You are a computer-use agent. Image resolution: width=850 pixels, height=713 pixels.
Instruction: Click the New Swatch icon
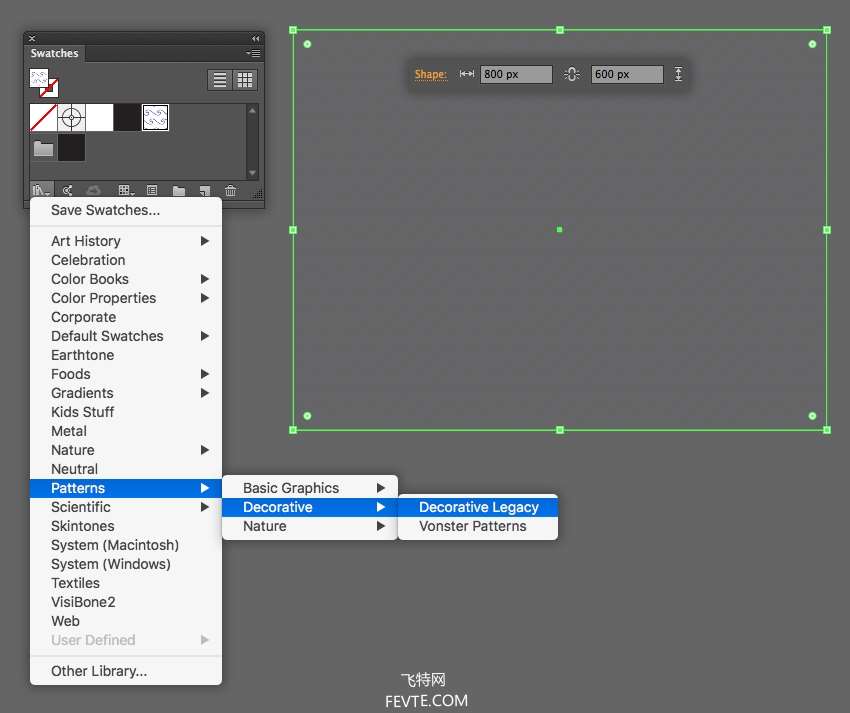point(204,191)
